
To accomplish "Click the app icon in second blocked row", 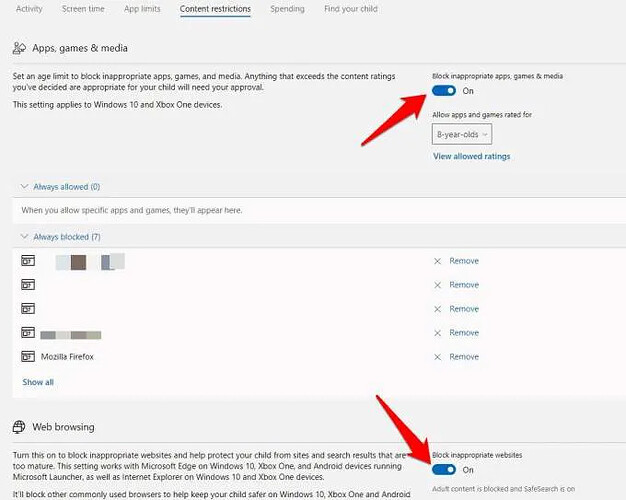I will pyautogui.click(x=28, y=285).
